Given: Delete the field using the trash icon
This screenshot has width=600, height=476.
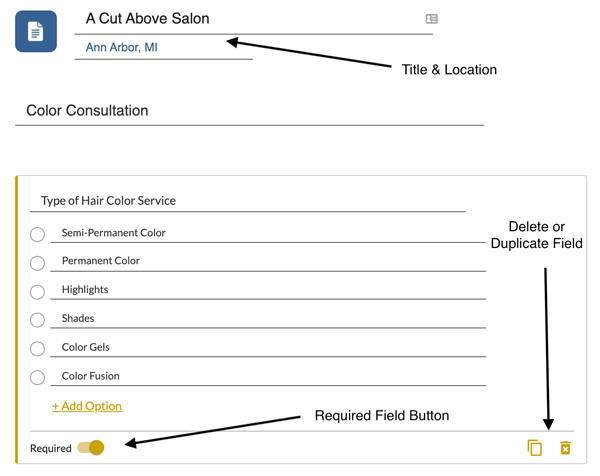Looking at the screenshot, I should pos(565,448).
